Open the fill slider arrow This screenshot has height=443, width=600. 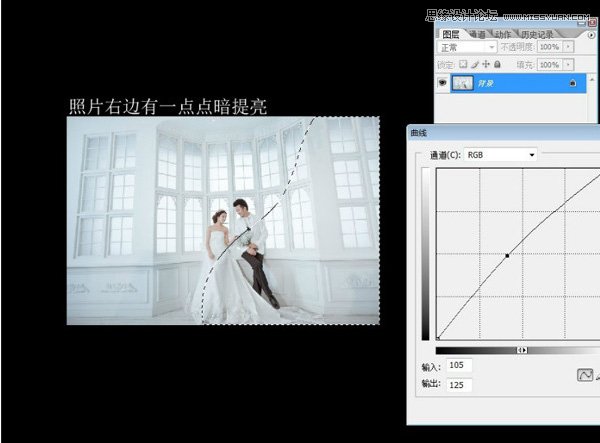click(x=569, y=65)
